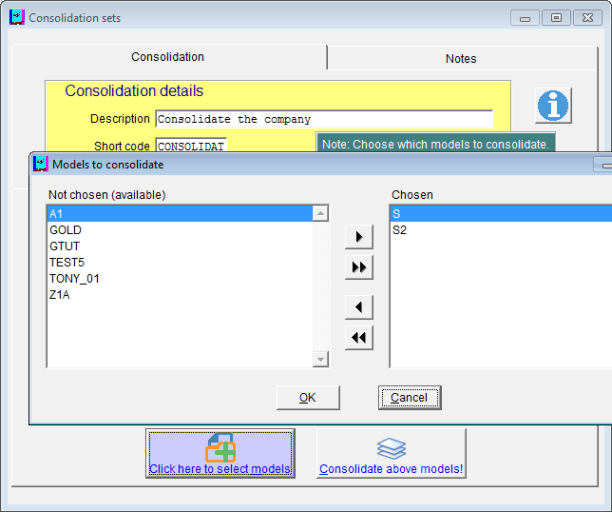Select TEST5 in the available list
Image resolution: width=612 pixels, height=512 pixels.
click(x=180, y=263)
